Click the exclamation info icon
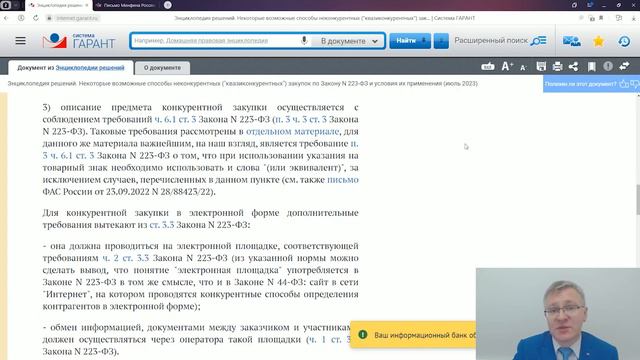Image resolution: width=640 pixels, height=360 pixels. pyautogui.click(x=608, y=67)
